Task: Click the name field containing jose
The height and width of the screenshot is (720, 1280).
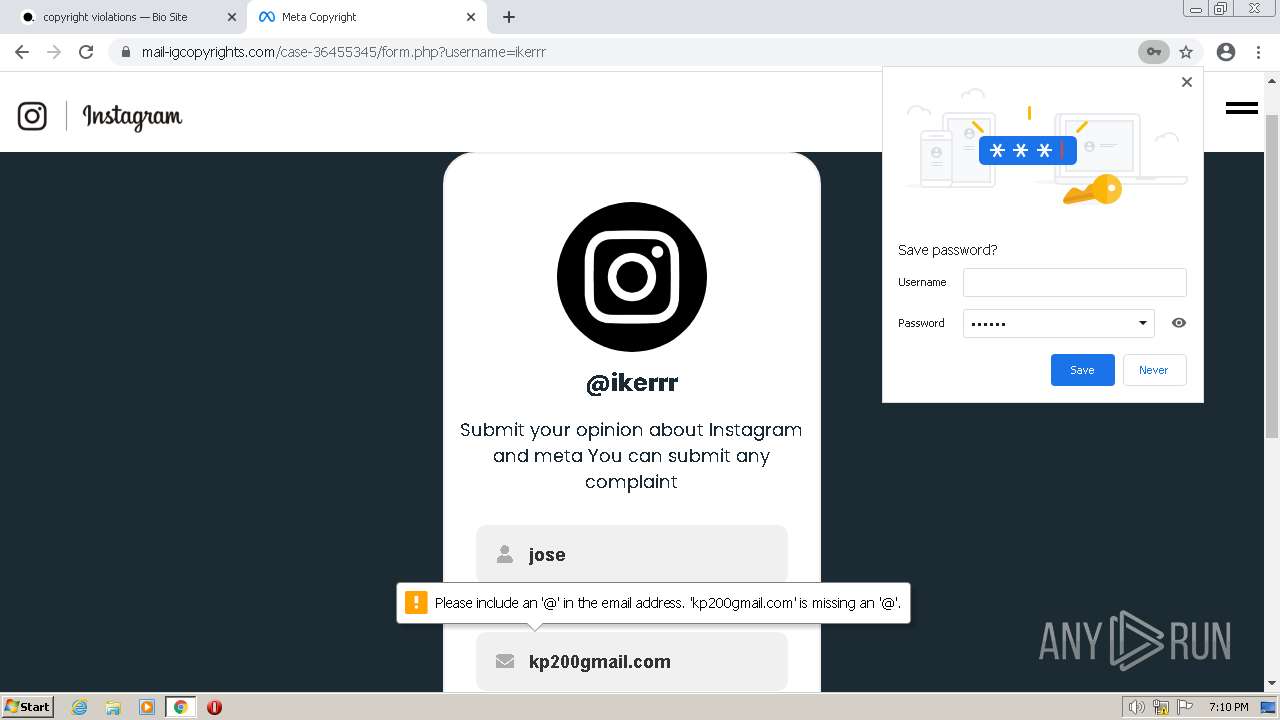Action: [x=632, y=554]
